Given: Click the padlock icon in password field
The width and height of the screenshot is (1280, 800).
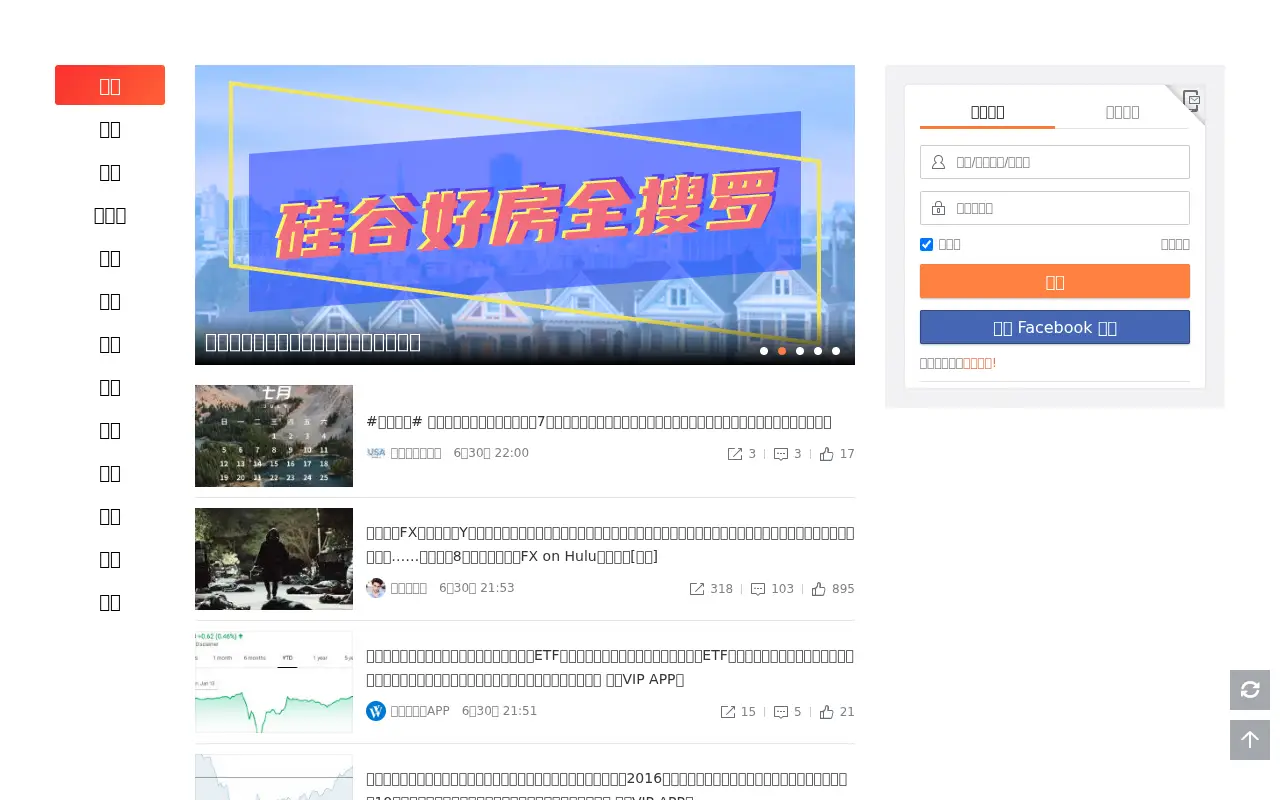Looking at the screenshot, I should (938, 208).
